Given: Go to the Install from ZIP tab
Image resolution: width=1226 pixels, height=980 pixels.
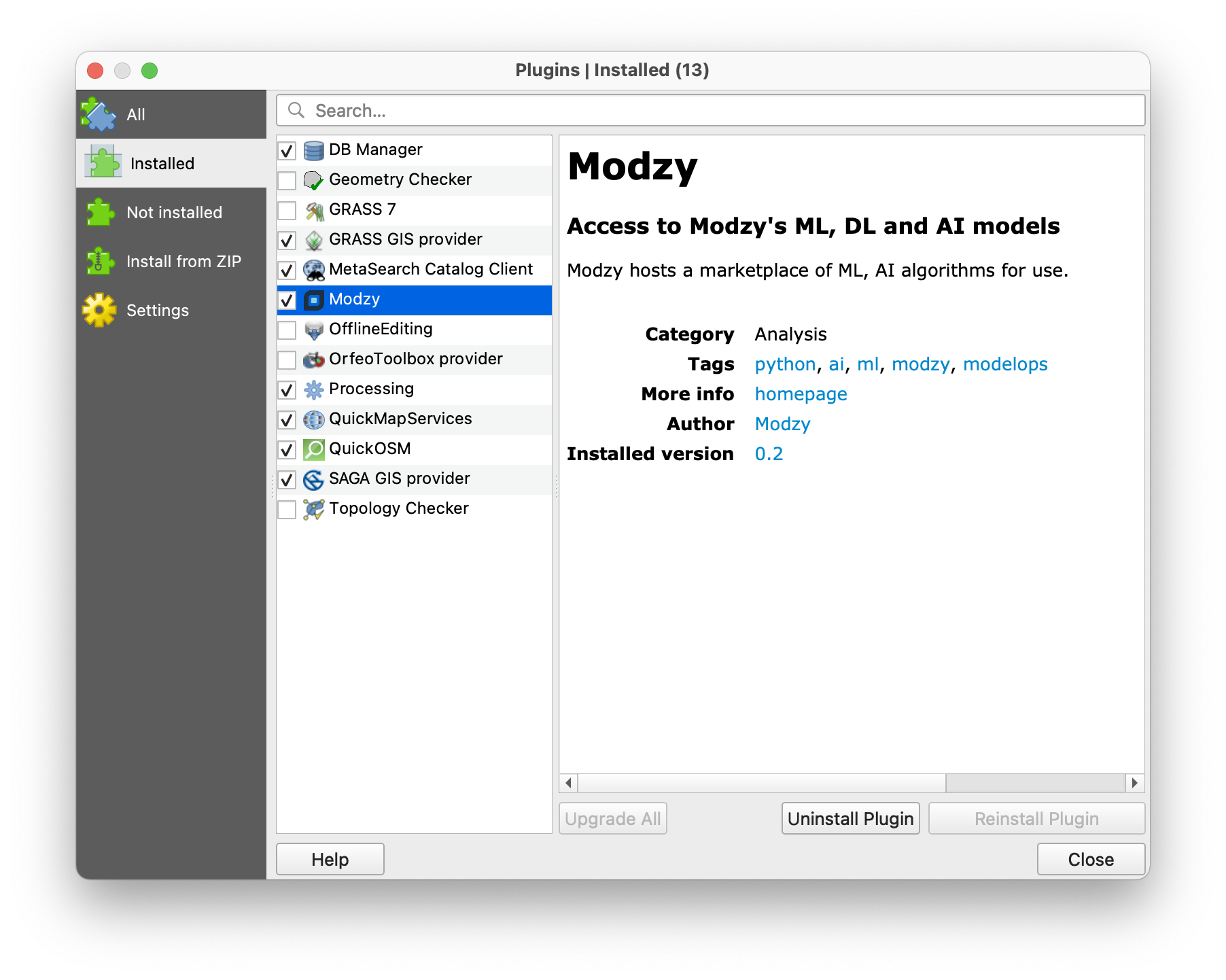Looking at the screenshot, I should point(171,261).
